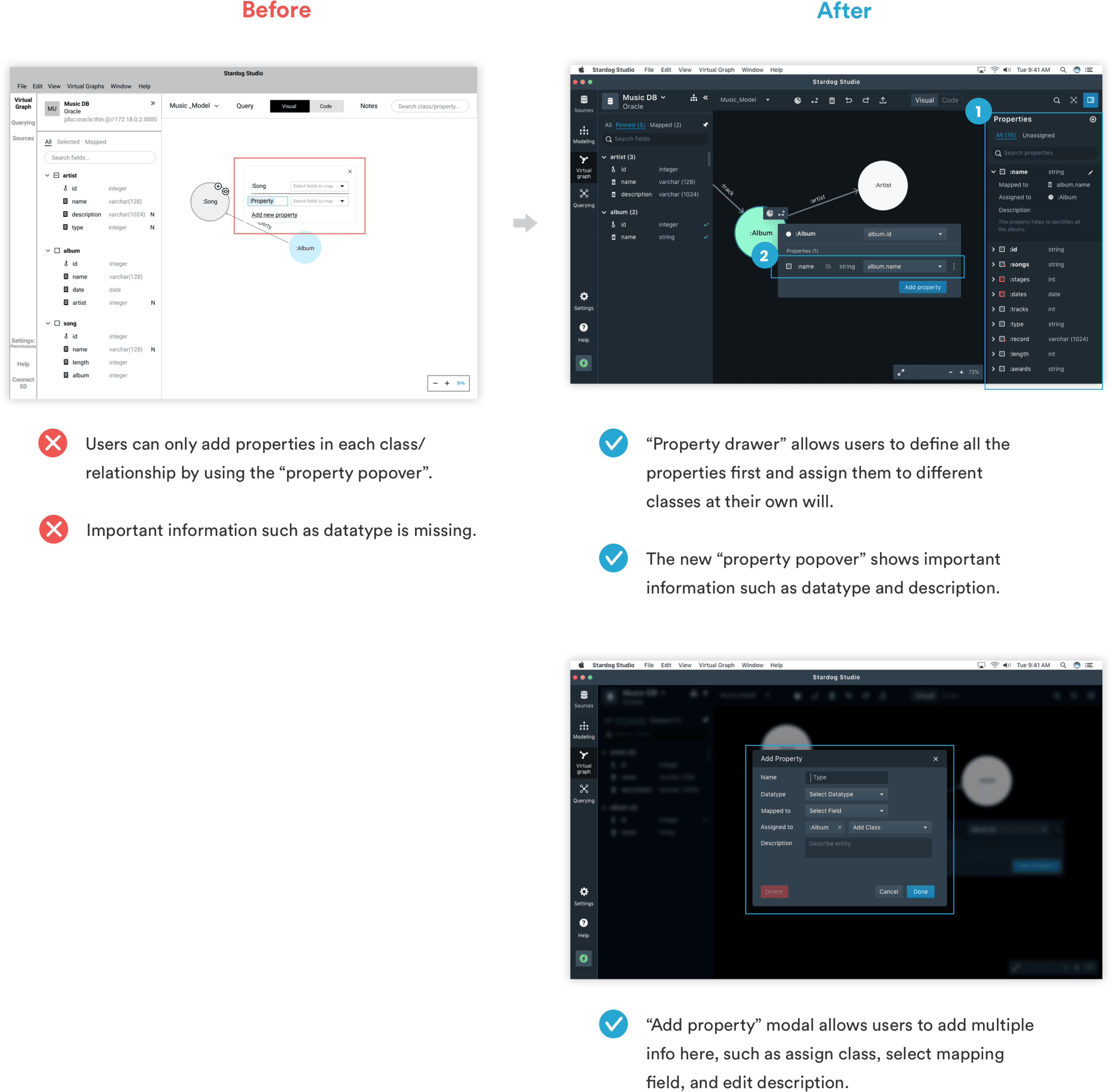Click plus zoom button beside 72%
Screen dimensions: 1112x1092
tap(961, 372)
